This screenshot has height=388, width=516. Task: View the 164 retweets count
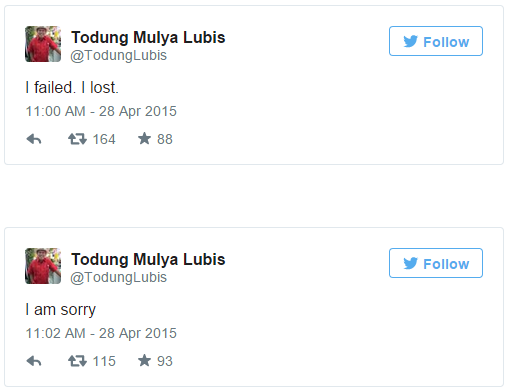tap(104, 139)
